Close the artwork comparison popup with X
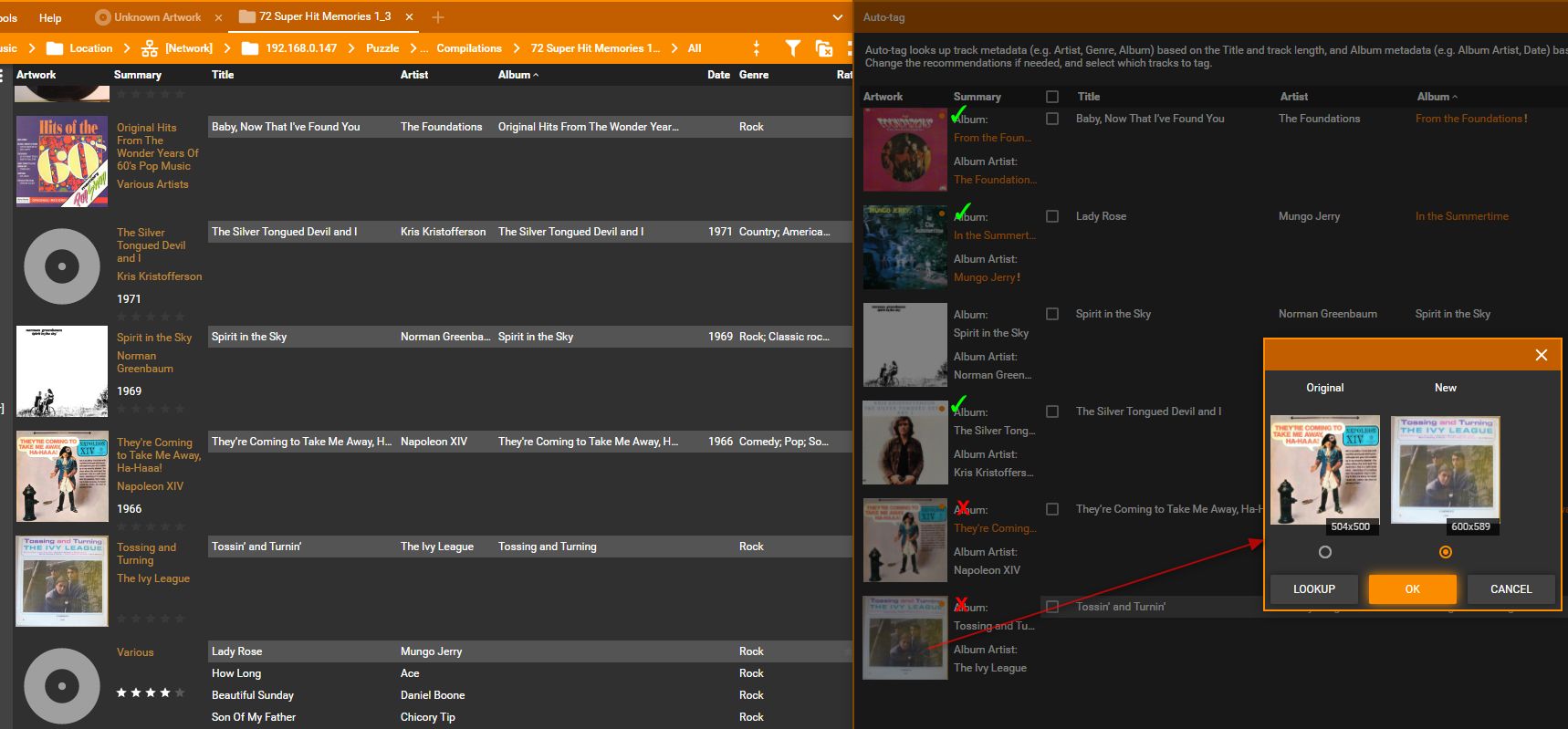The image size is (1568, 729). pos(1541,355)
